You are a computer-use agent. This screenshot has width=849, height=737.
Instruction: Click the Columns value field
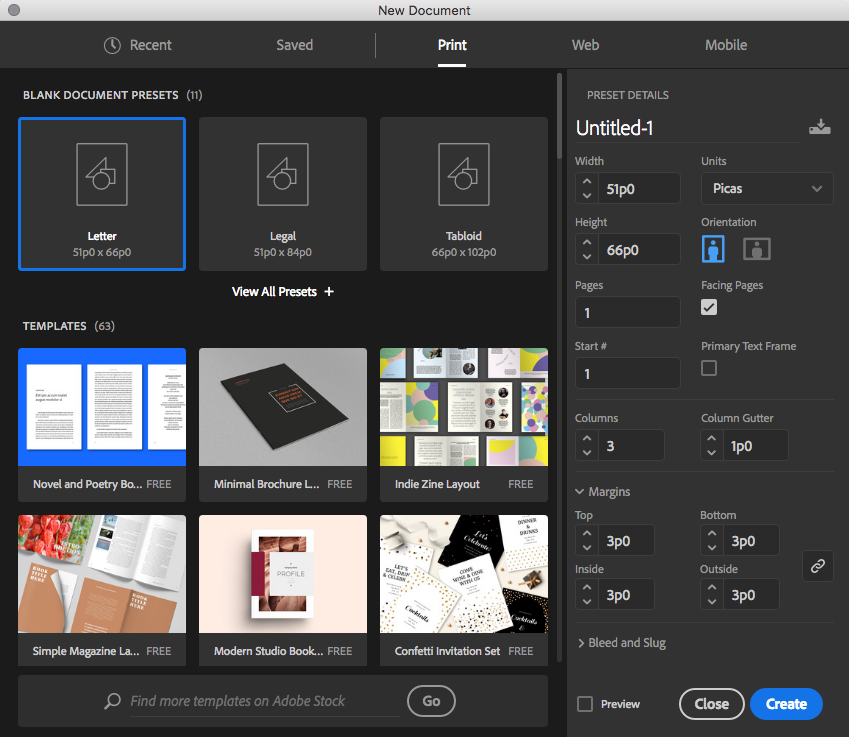point(631,446)
